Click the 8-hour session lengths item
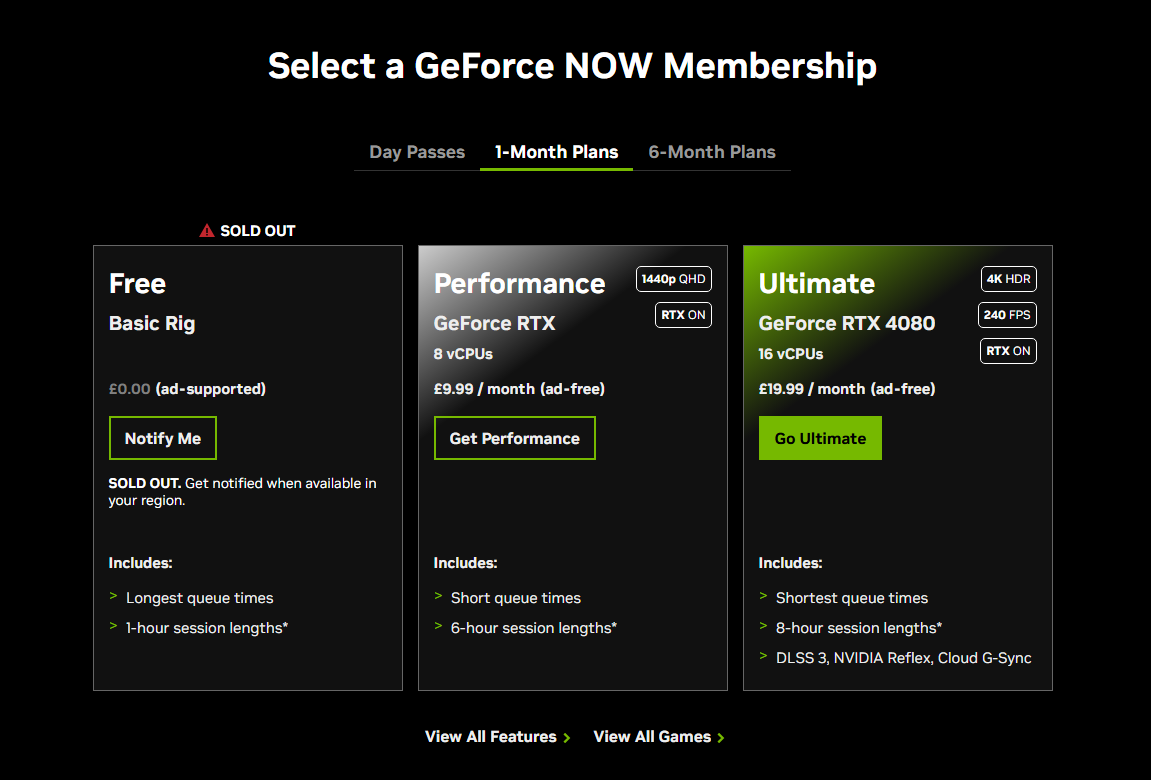 click(x=858, y=628)
